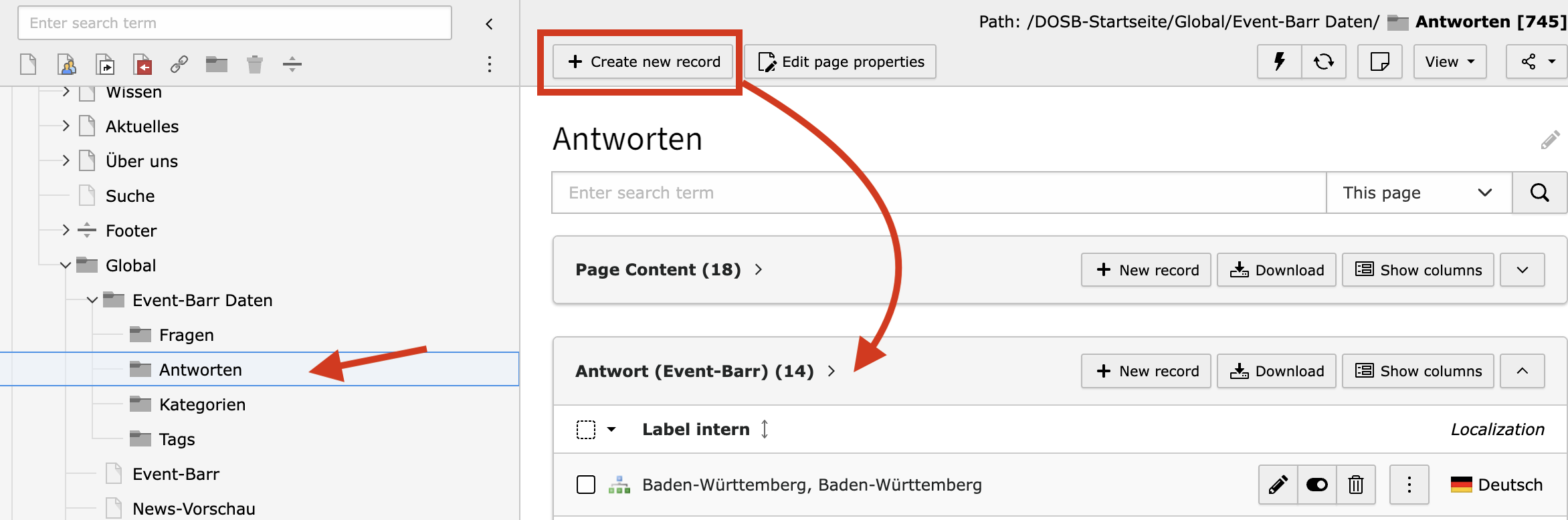Click the bookmark note icon in toolbar
The image size is (1568, 520).
1379,61
